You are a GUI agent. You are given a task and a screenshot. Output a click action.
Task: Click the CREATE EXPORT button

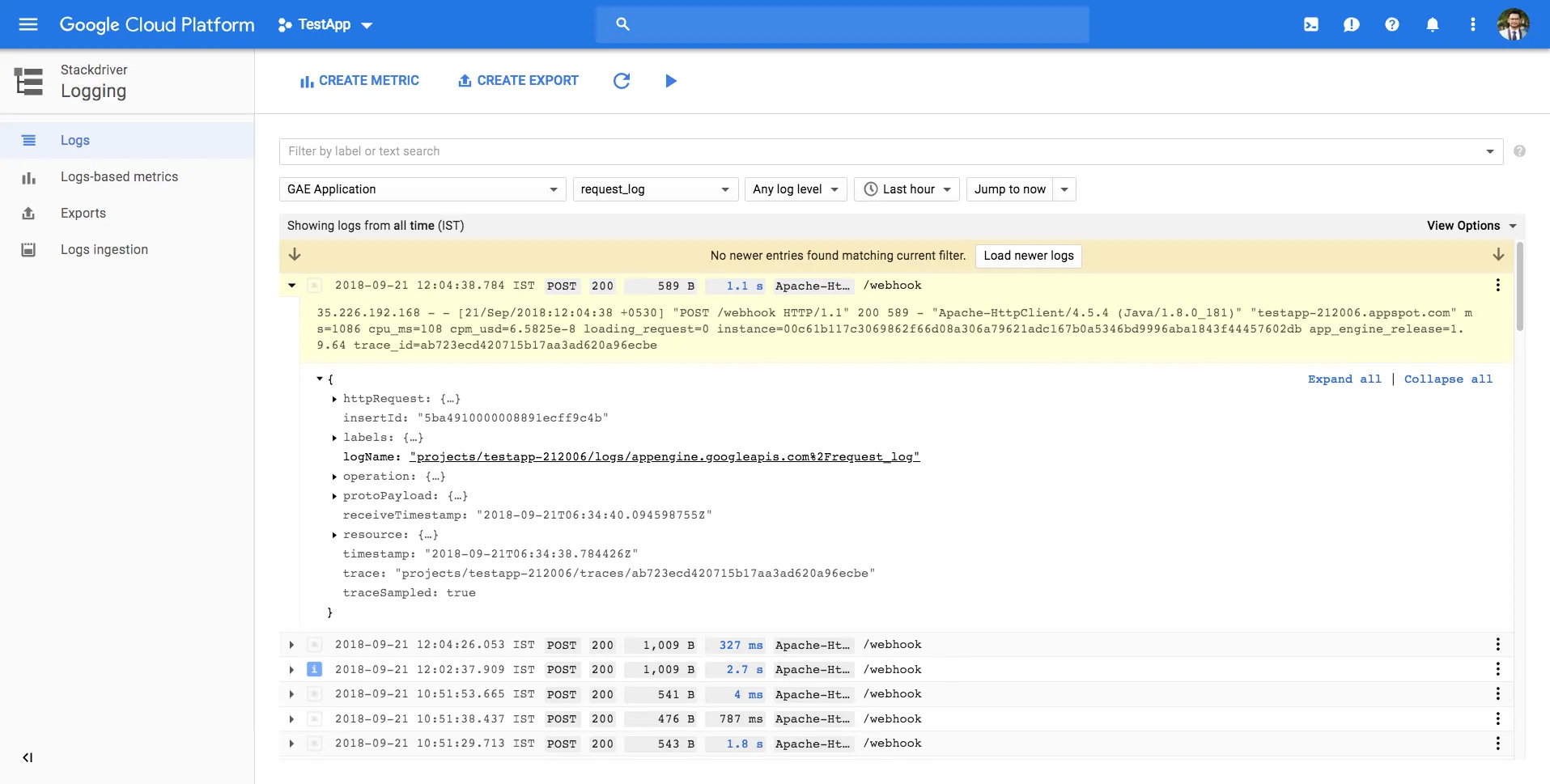click(518, 81)
